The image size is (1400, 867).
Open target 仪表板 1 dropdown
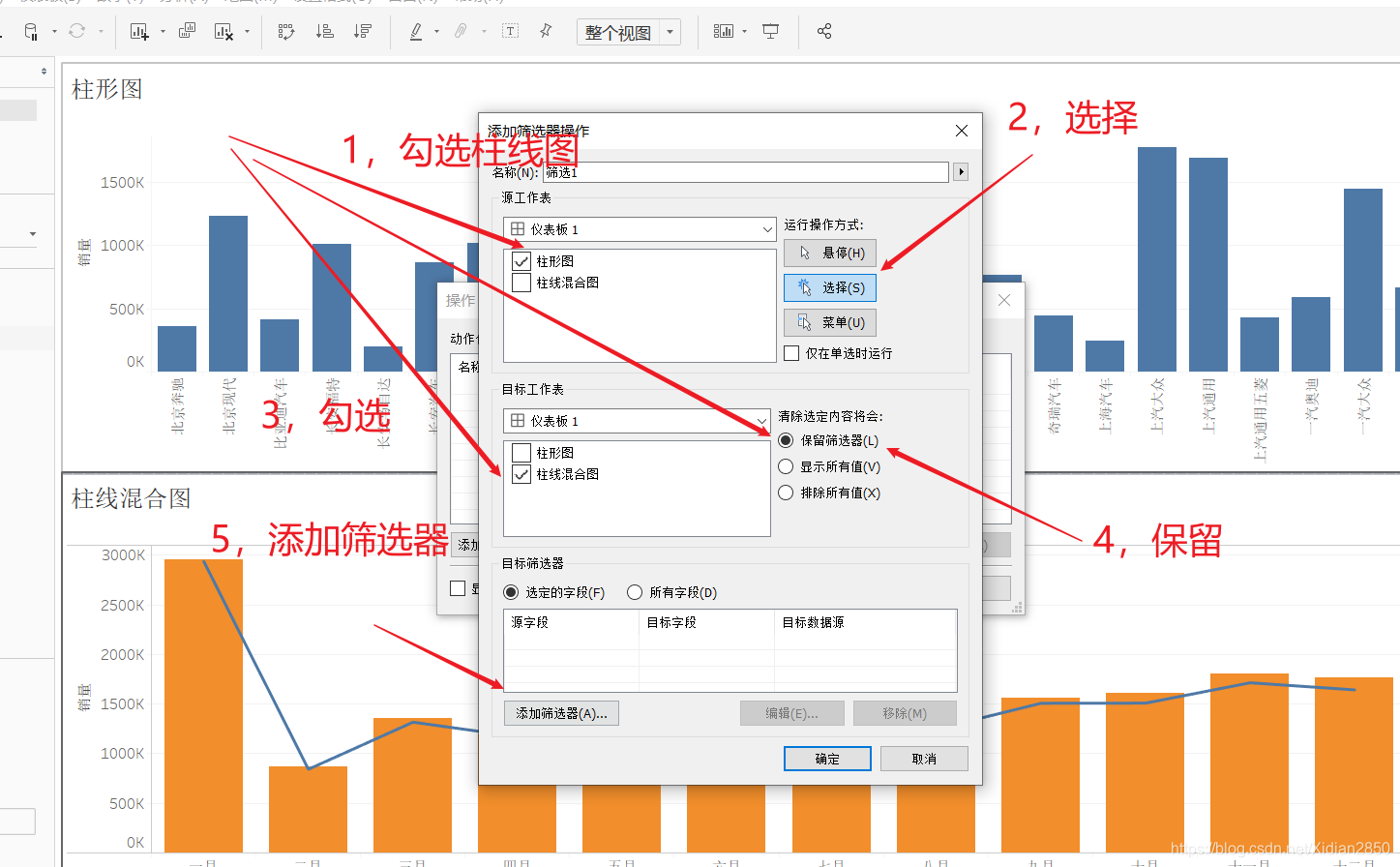[x=637, y=421]
